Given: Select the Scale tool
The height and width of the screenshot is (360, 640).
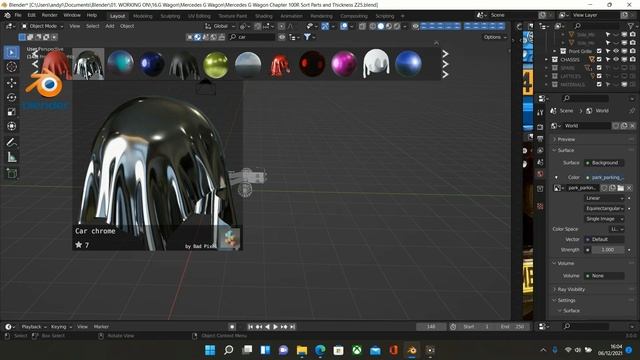Looking at the screenshot, I should [x=11, y=111].
